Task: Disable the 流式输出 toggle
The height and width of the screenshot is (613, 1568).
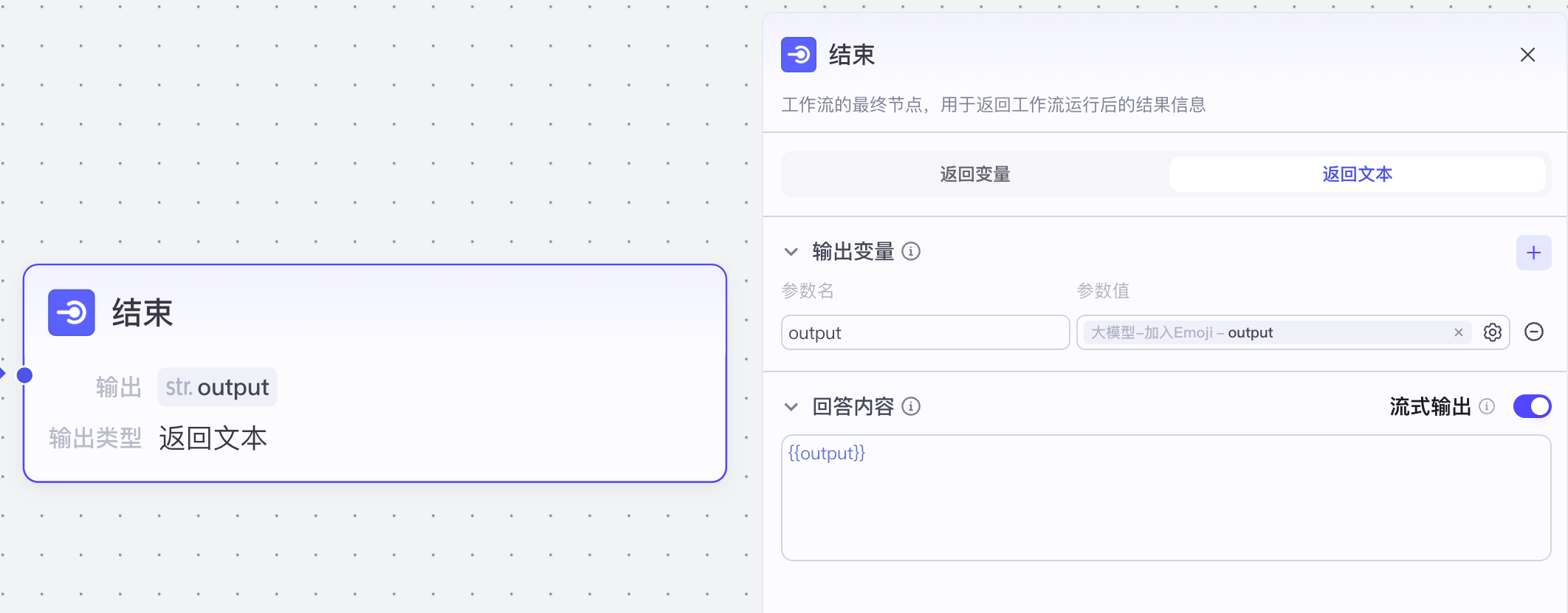Action: 1533,406
